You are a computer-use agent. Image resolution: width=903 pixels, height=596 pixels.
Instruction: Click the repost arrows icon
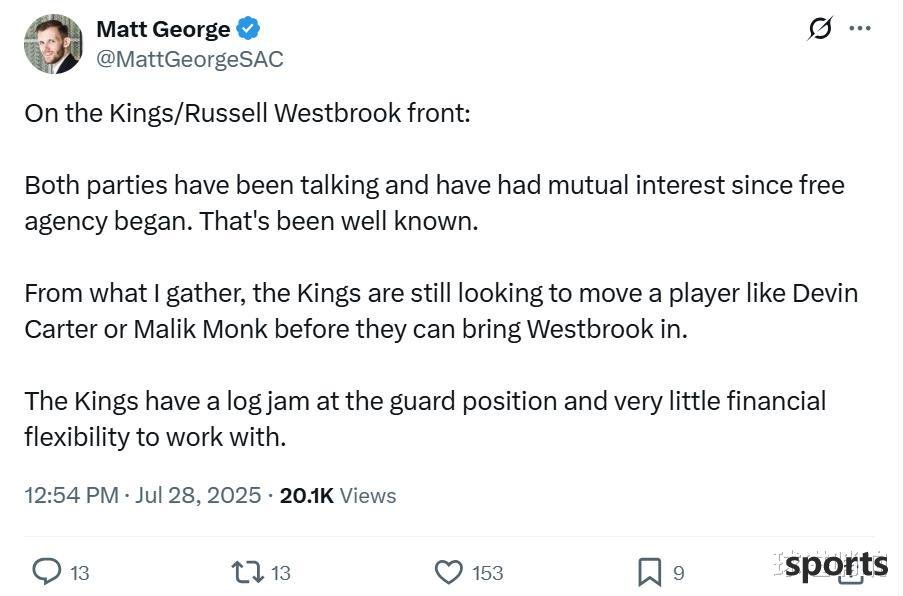[246, 572]
